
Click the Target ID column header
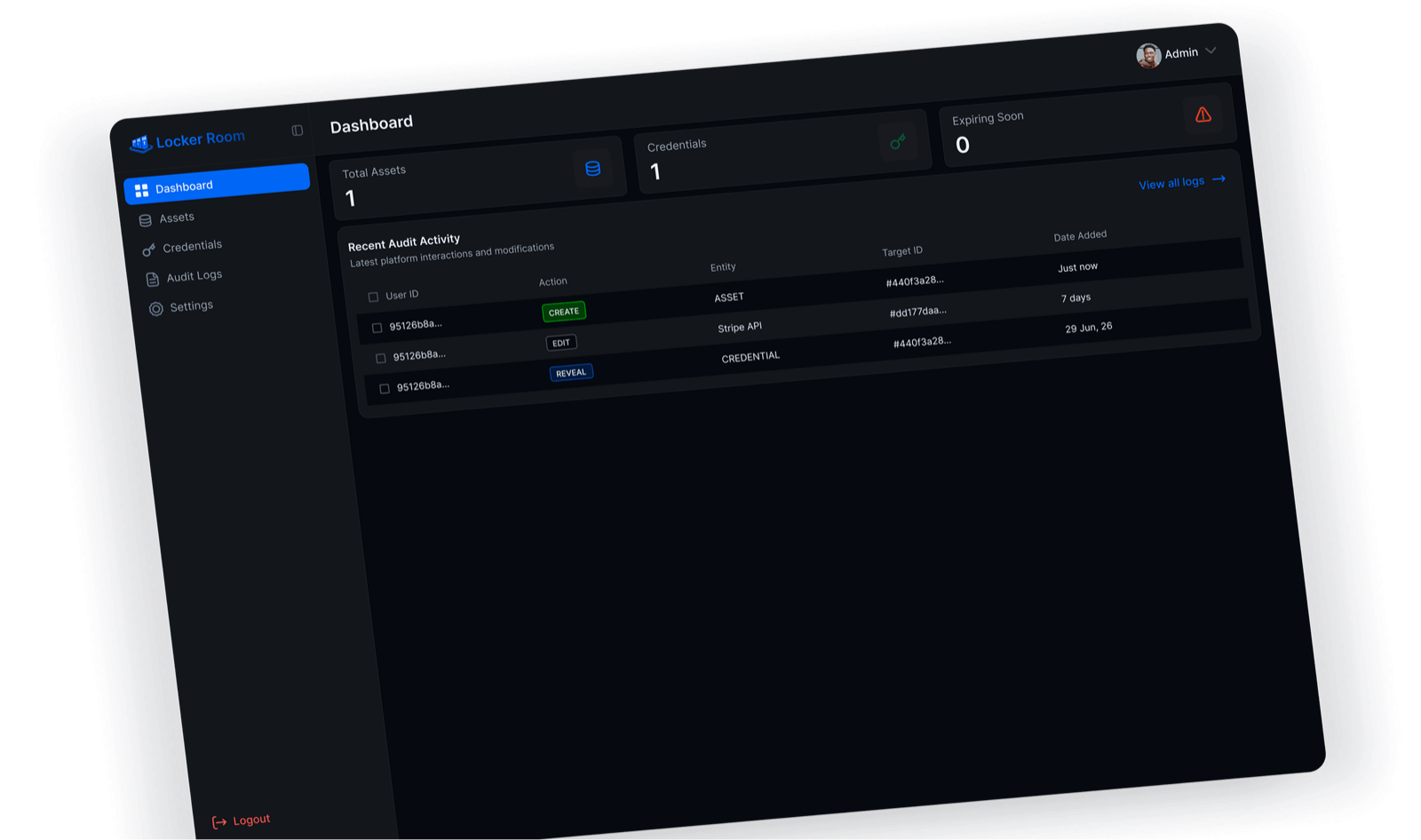pyautogui.click(x=902, y=251)
